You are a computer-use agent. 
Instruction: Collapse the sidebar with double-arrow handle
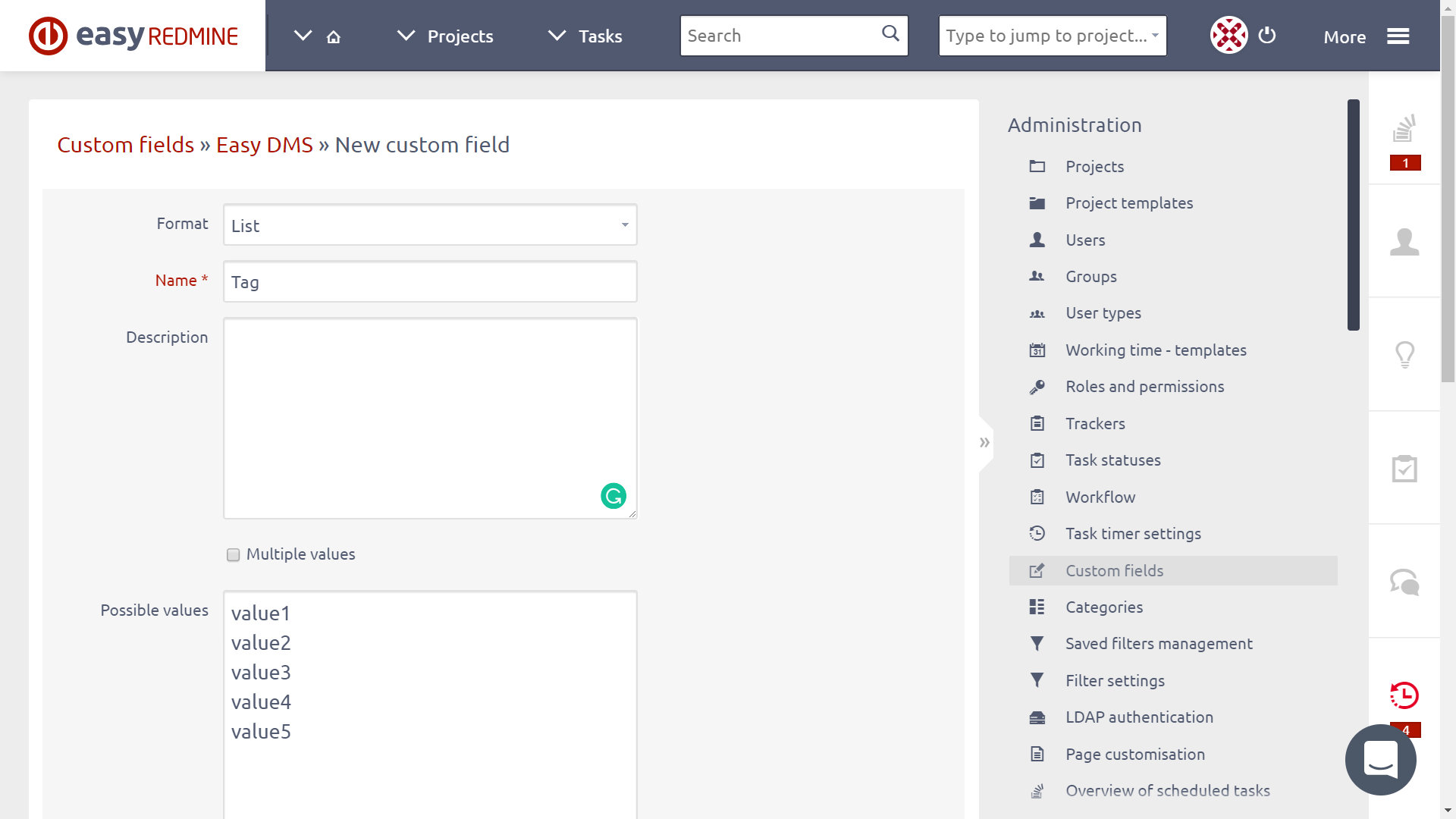[x=984, y=442]
